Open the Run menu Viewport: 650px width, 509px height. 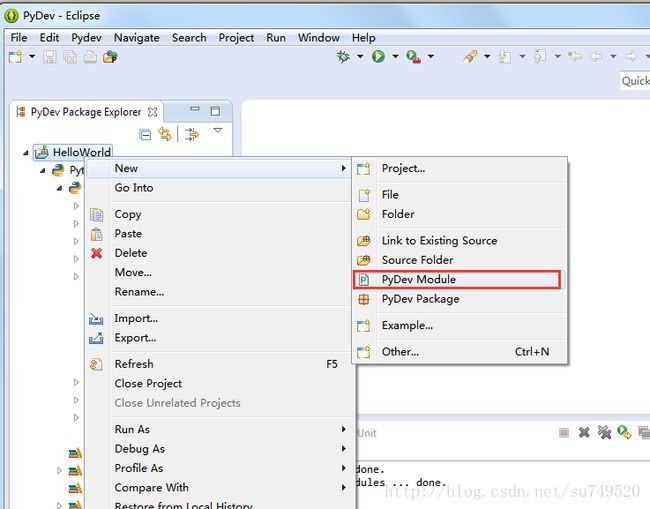276,38
